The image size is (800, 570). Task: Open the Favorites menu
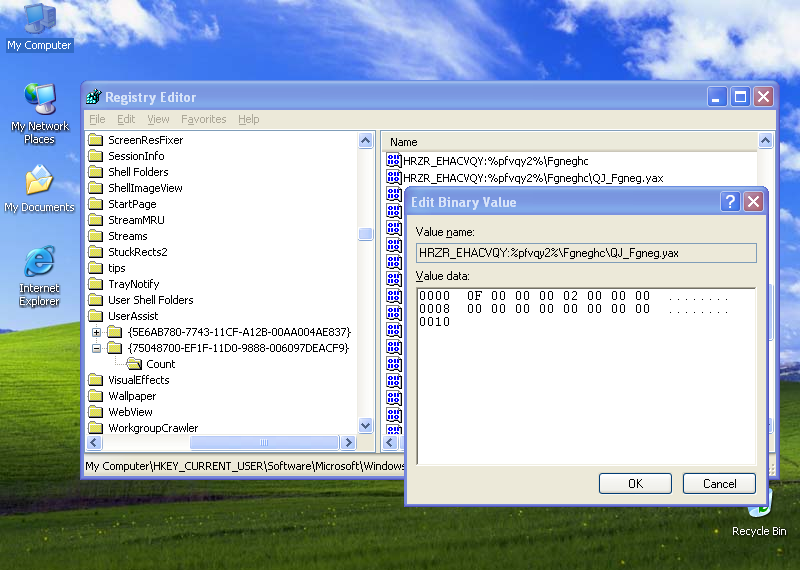coord(204,119)
